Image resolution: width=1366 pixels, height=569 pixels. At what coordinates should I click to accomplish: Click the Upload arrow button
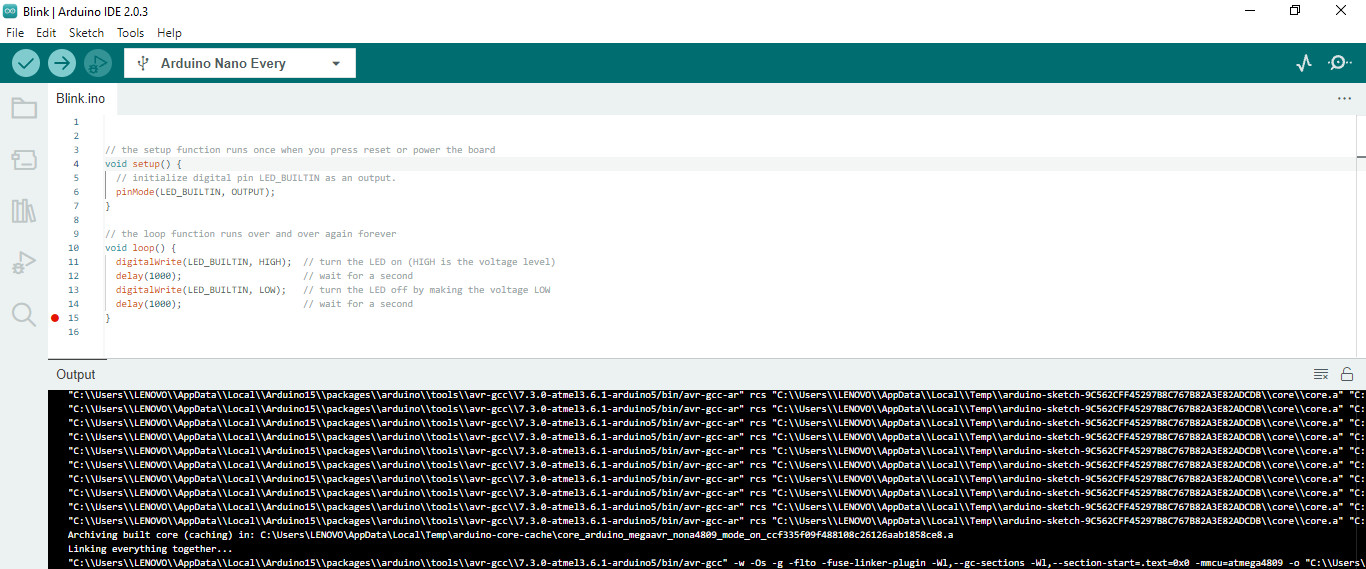pyautogui.click(x=62, y=63)
